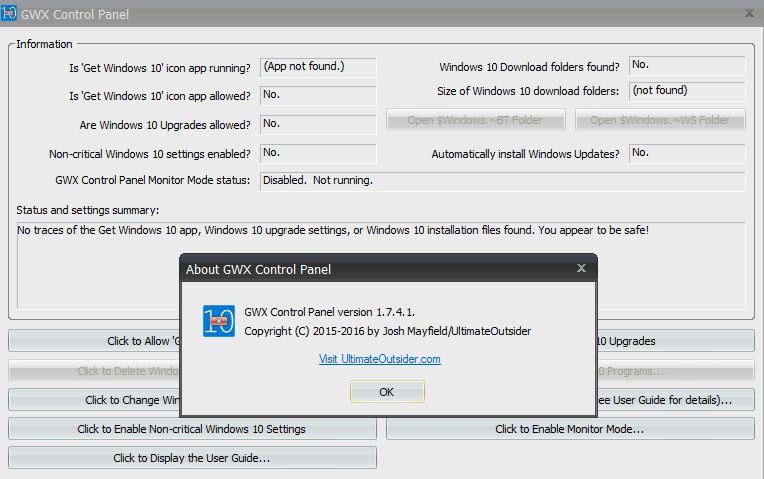Viewport: 764px width, 479px height.
Task: Click the 'Automatically install Windows Updates?' No field
Action: (687, 153)
